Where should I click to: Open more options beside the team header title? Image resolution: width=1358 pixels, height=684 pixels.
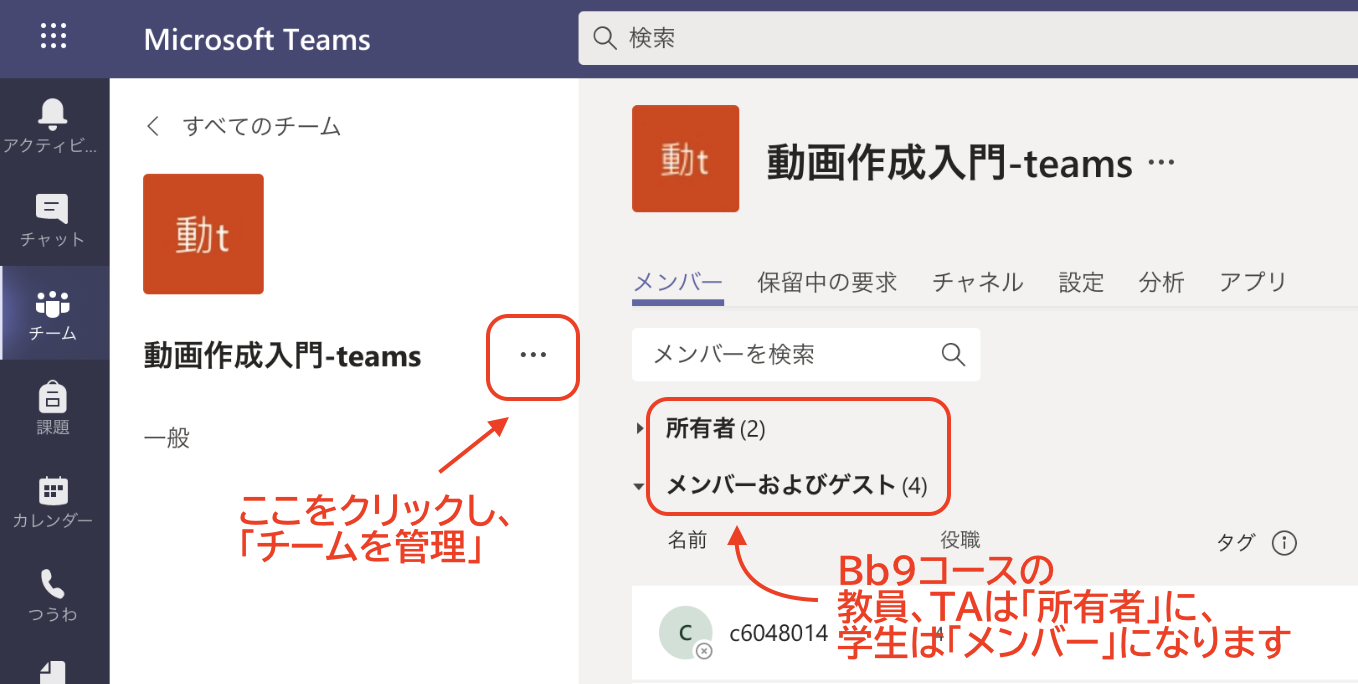coord(1160,163)
